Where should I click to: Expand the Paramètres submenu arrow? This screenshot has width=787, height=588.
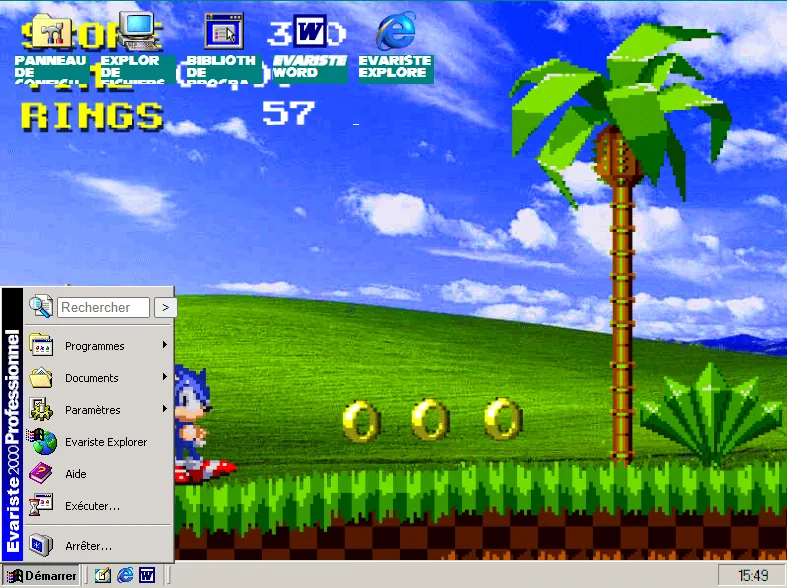[165, 409]
